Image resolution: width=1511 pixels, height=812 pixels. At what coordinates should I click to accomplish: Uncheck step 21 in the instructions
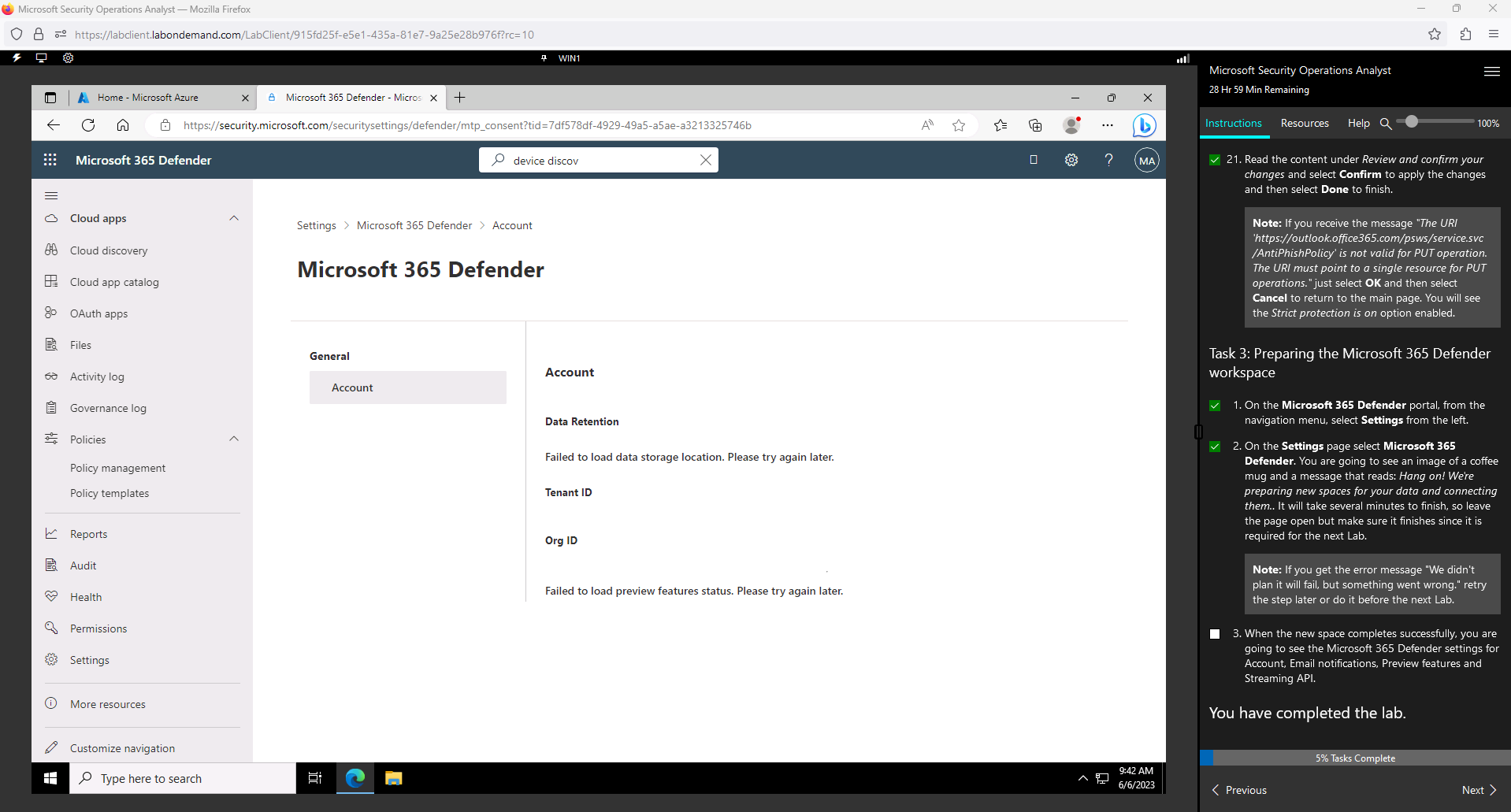point(1214,158)
